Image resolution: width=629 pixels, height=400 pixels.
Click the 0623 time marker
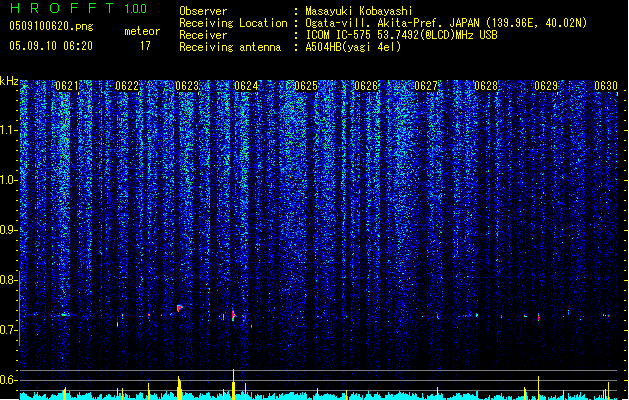pyautogui.click(x=187, y=86)
